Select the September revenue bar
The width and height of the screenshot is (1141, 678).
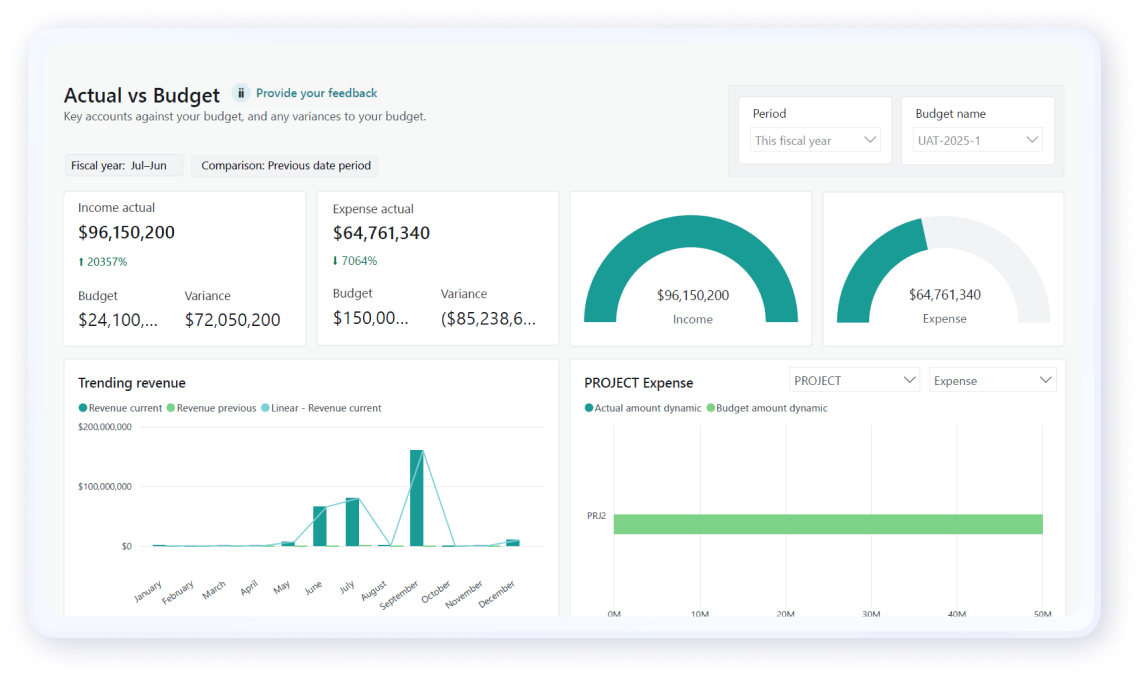click(416, 498)
